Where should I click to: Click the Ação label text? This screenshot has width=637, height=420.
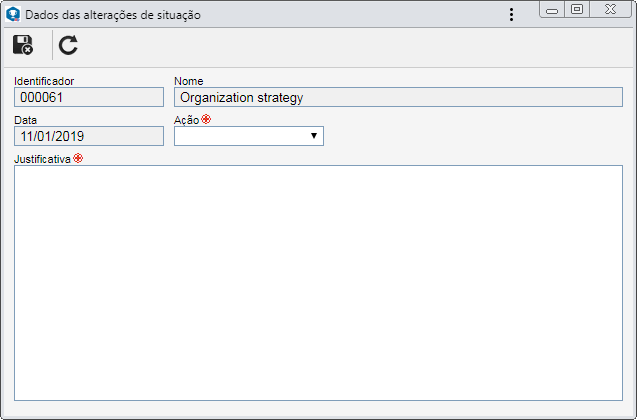[x=186, y=120]
